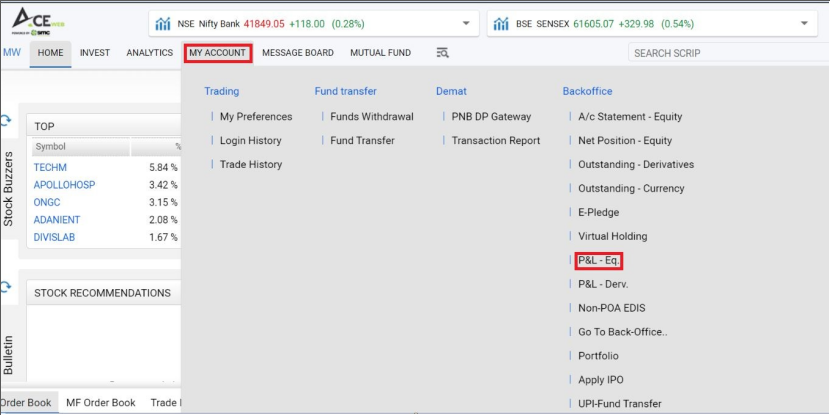The image size is (830, 415).
Task: Open the P&L - Eq. report
Action: point(598,260)
